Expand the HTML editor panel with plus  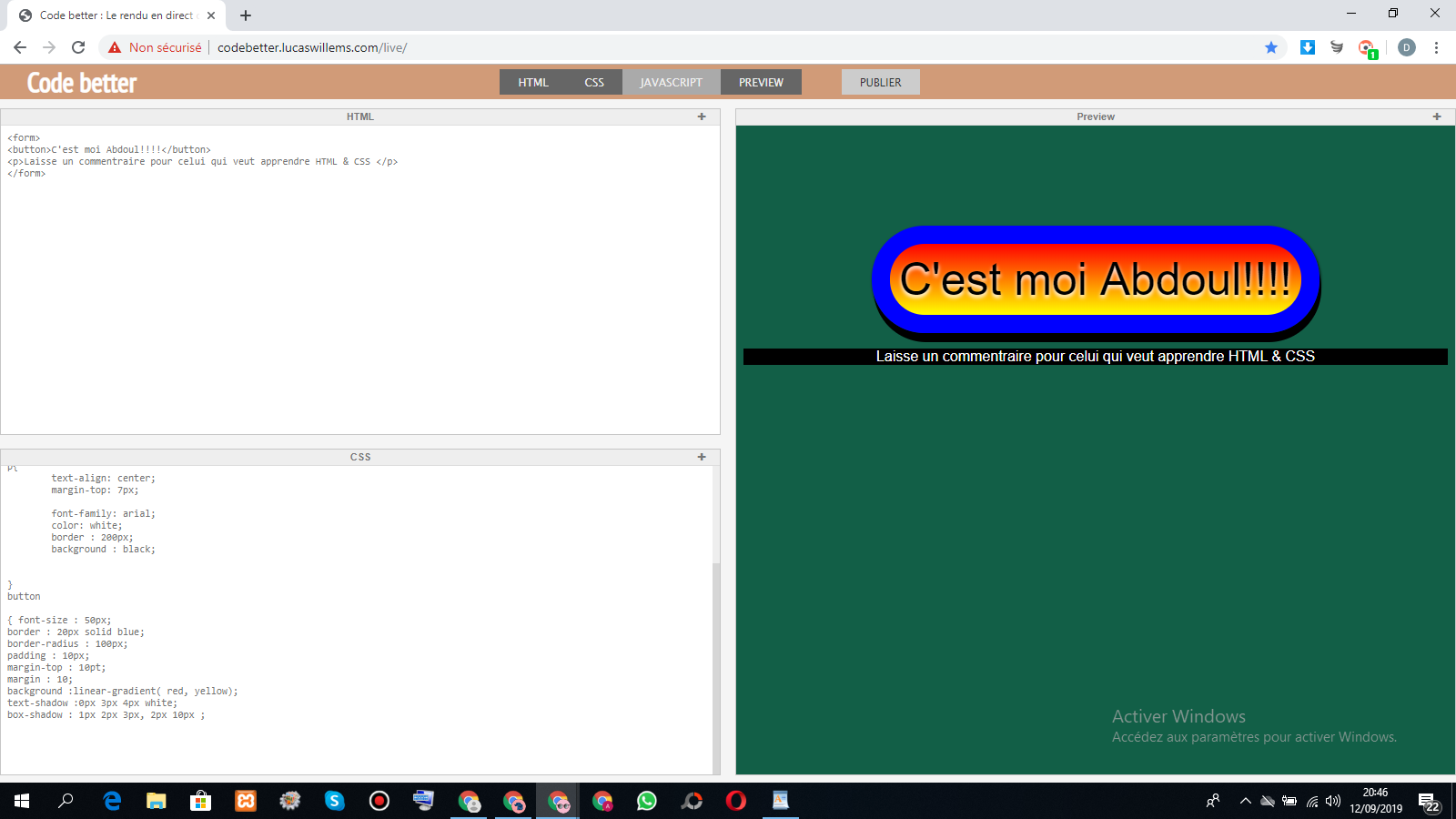tap(702, 116)
